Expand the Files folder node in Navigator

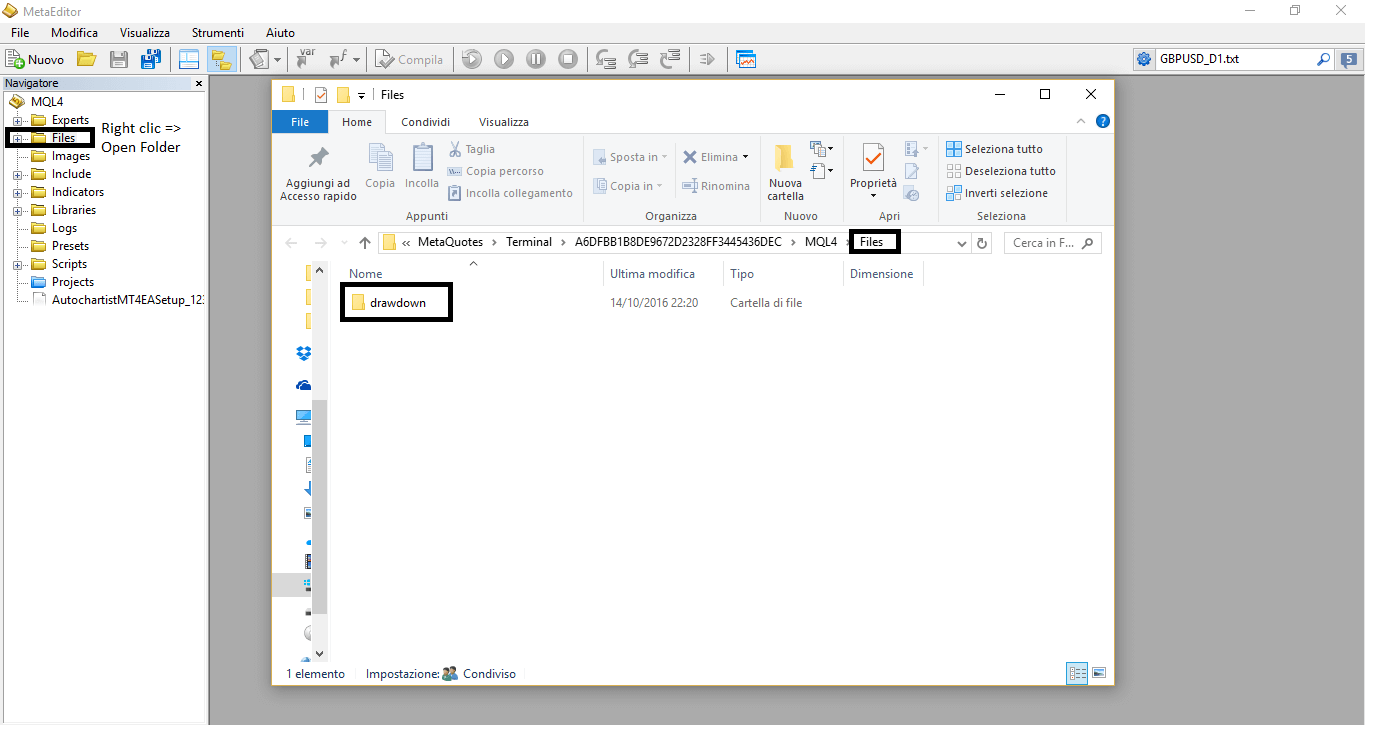point(17,139)
